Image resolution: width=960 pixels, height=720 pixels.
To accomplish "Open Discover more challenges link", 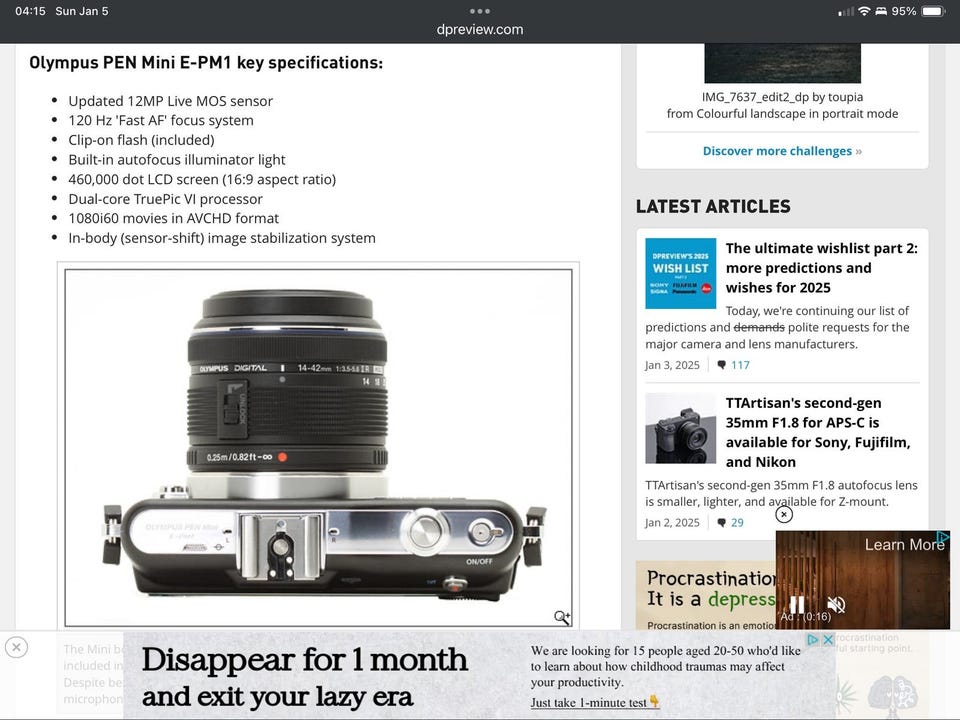I will (782, 151).
